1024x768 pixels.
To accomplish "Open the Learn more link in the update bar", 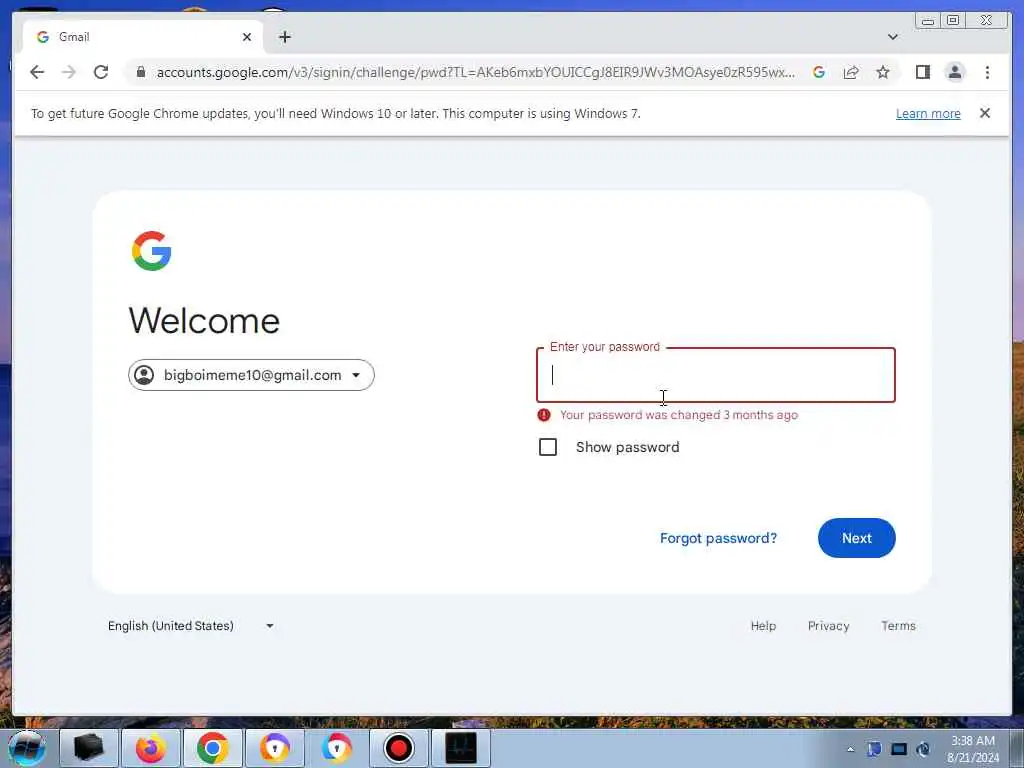I will tap(928, 114).
